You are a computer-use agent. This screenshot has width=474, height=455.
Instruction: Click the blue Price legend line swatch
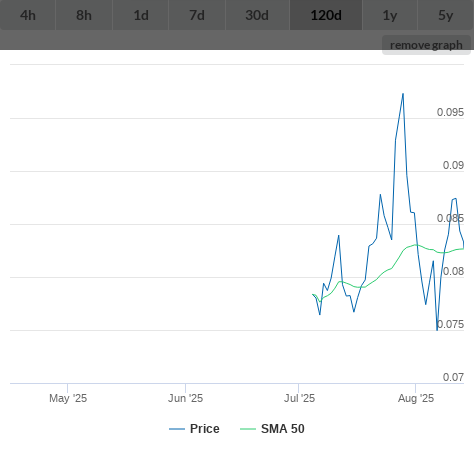[177, 429]
